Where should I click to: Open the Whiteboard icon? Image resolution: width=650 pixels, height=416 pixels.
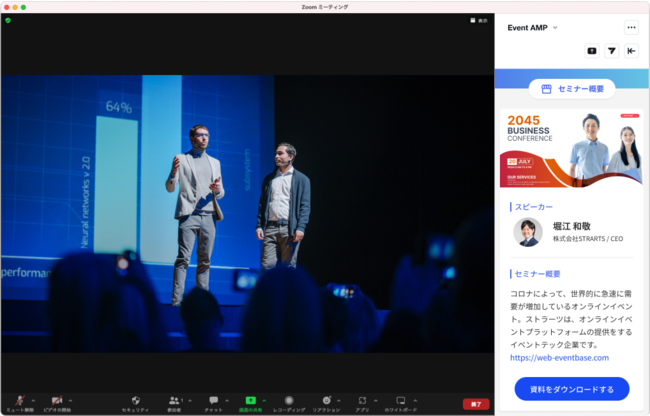coord(401,400)
